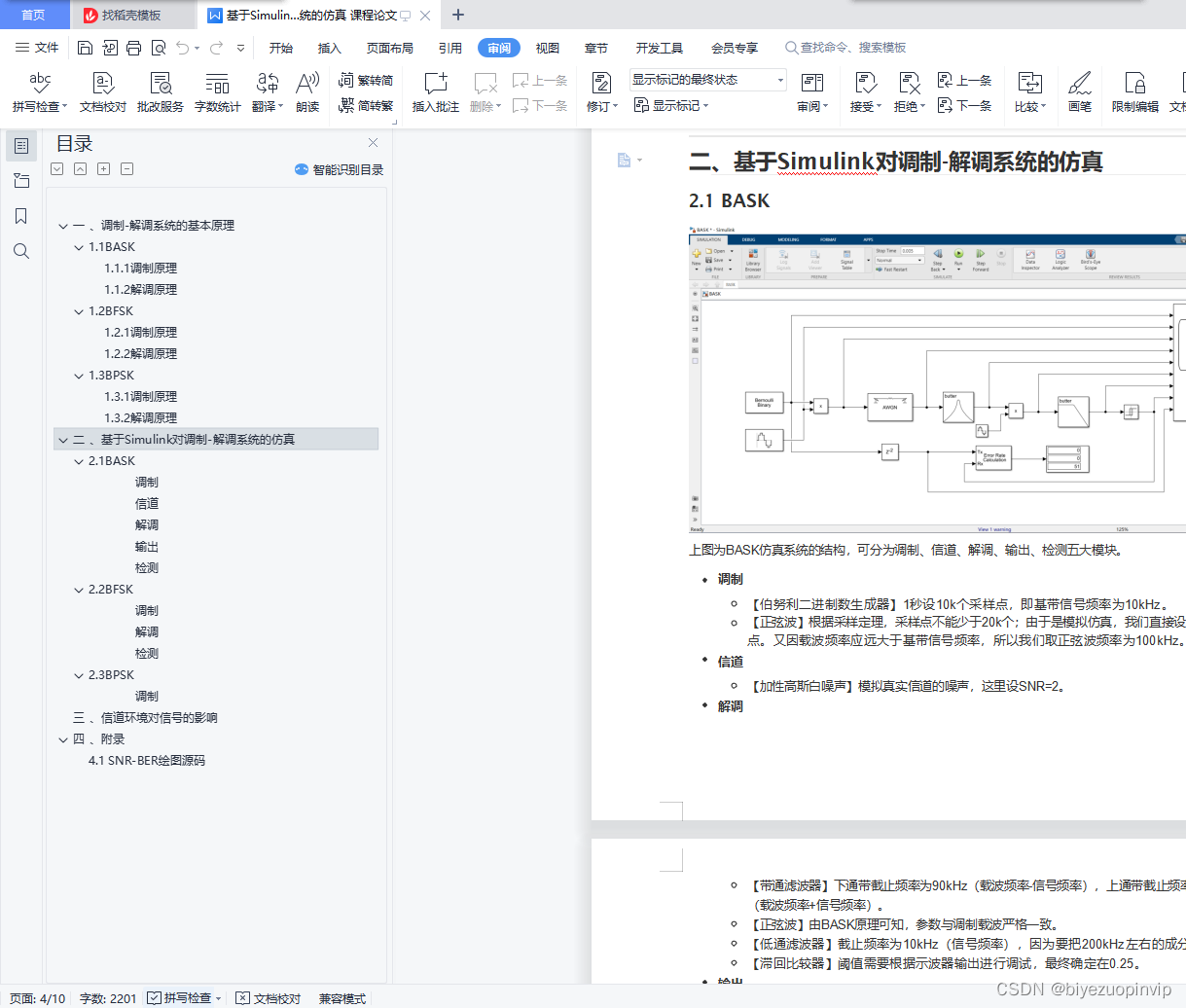Convert text with 简转繁
Viewport: 1186px width, 1008px height.
[366, 105]
